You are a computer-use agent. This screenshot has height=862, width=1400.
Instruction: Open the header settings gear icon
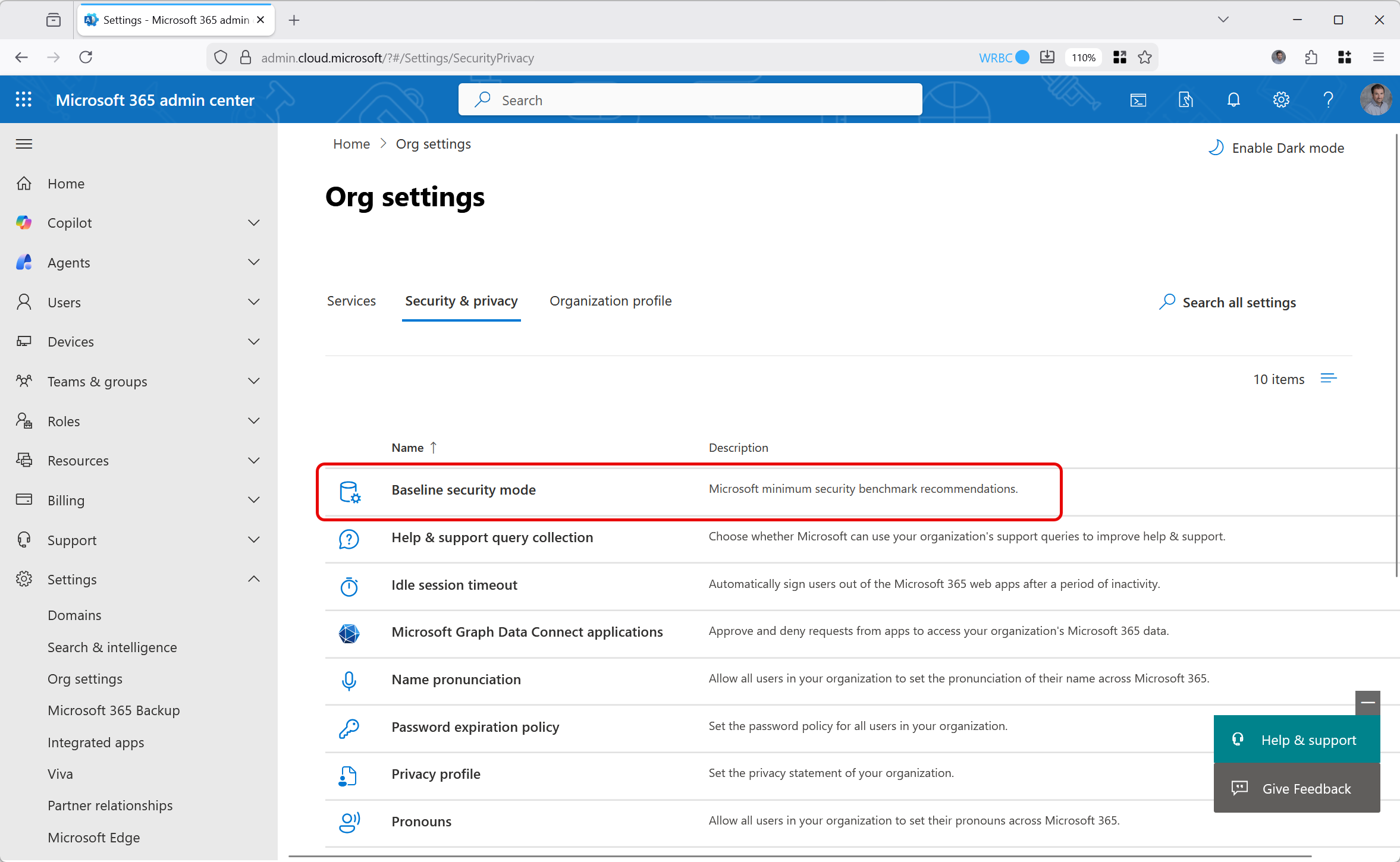coord(1280,100)
